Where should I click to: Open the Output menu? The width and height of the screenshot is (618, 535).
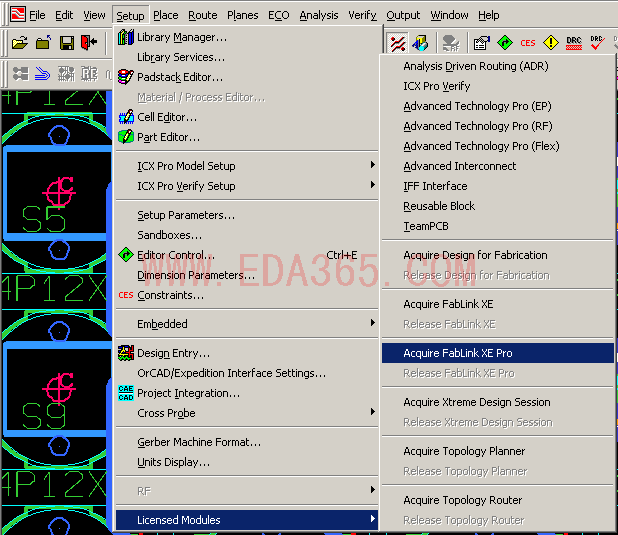pos(403,15)
